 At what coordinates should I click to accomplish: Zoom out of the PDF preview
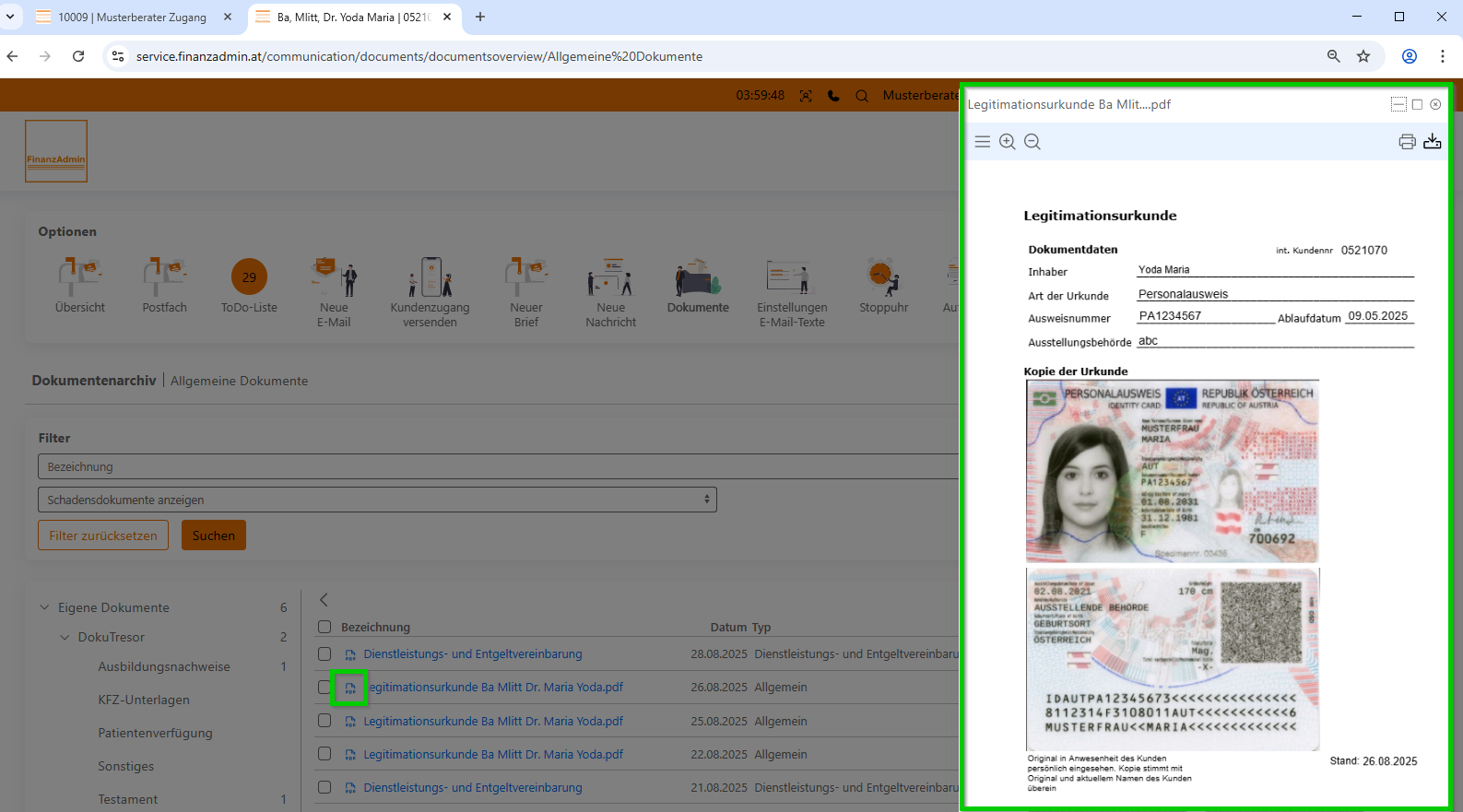pos(1032,142)
